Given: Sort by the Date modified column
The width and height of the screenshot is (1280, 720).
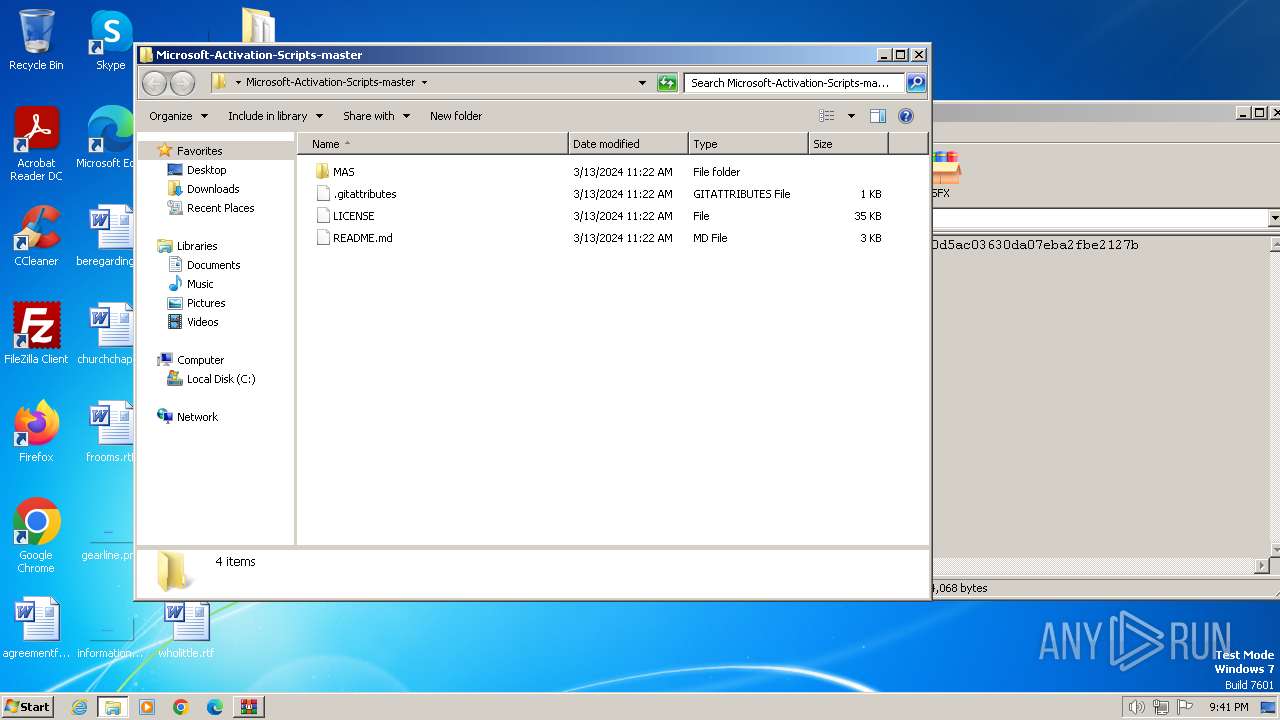Looking at the screenshot, I should point(628,144).
